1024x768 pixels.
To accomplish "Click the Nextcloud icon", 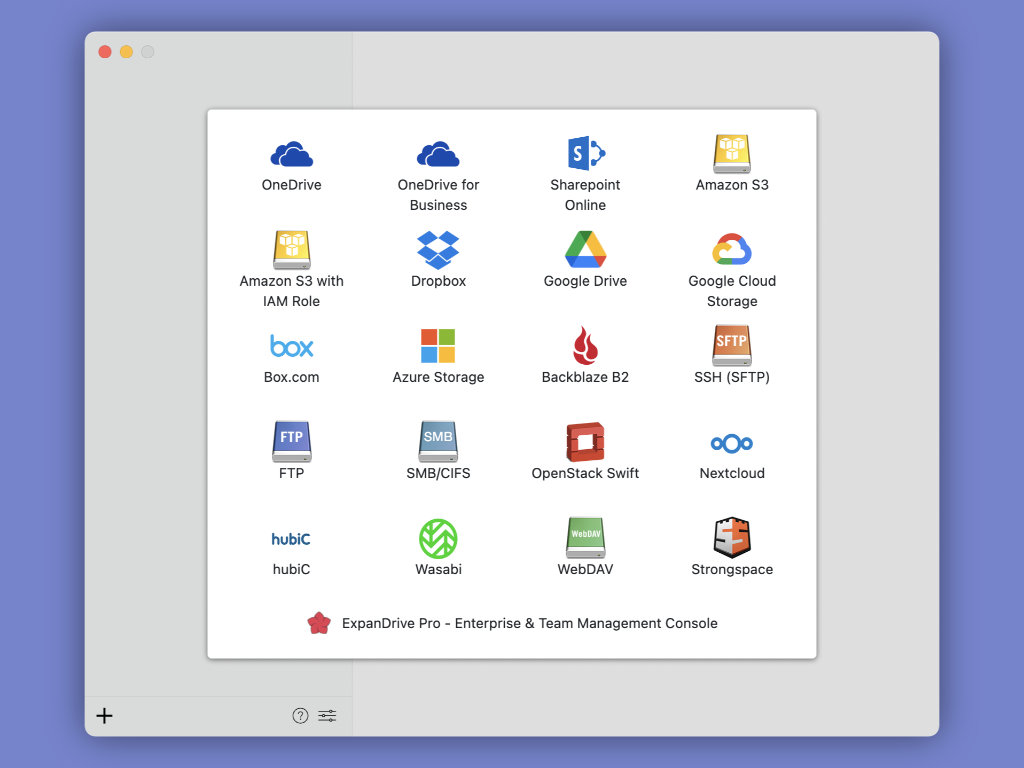I will 732,443.
